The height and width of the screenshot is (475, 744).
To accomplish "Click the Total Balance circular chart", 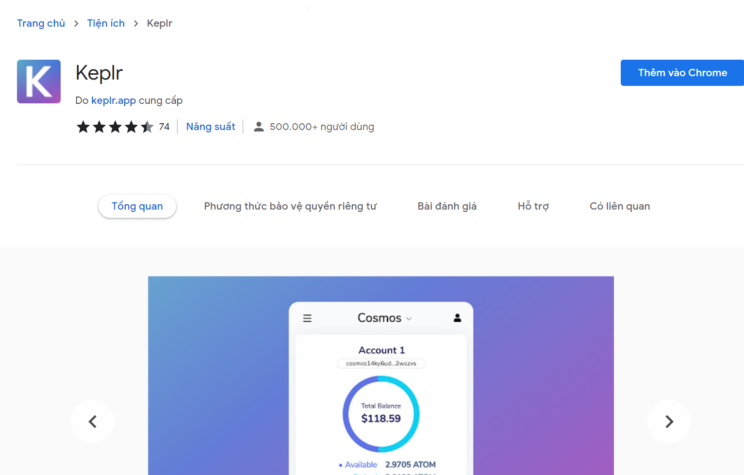I will [x=380, y=413].
